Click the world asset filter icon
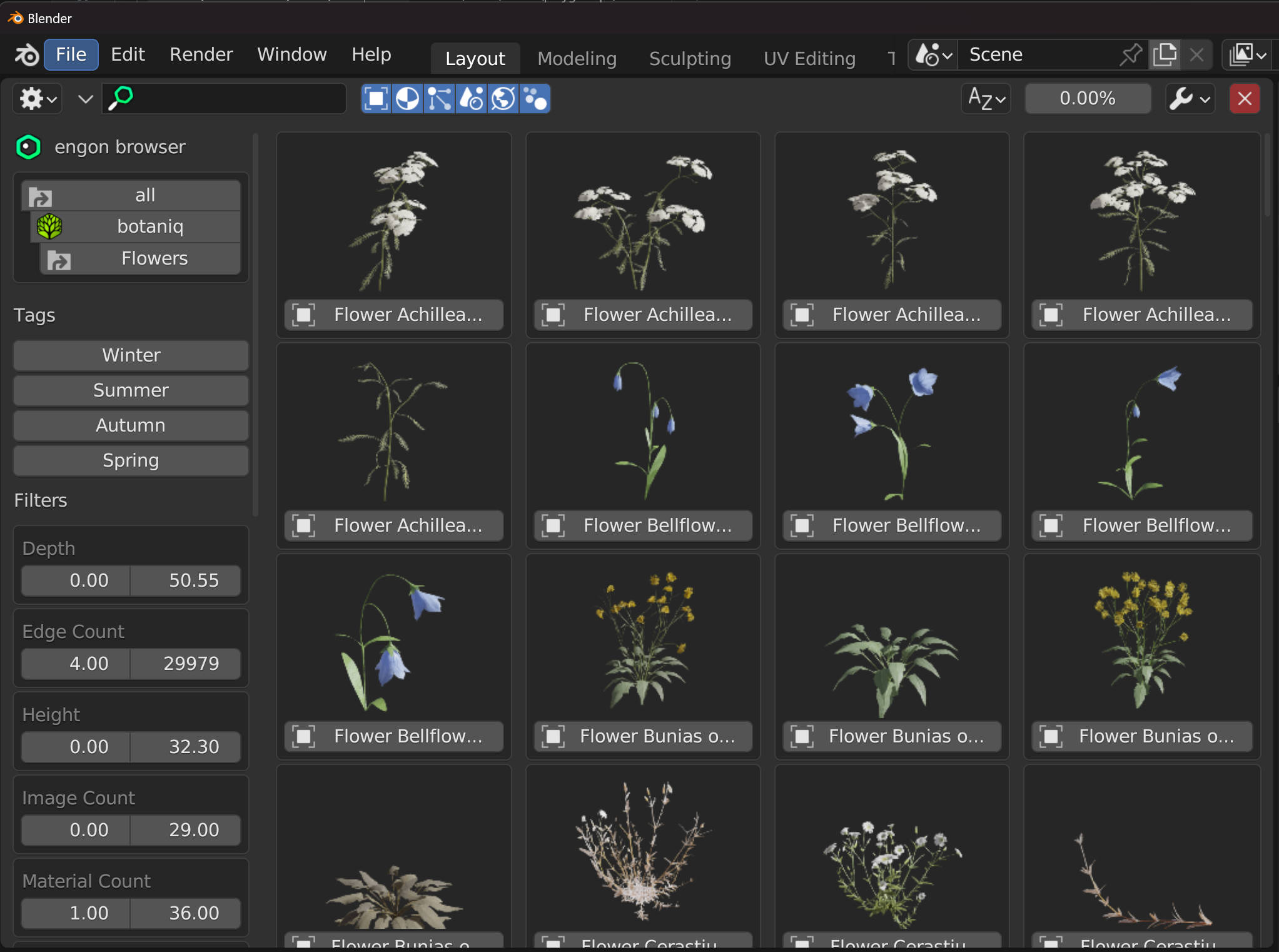 click(x=503, y=99)
